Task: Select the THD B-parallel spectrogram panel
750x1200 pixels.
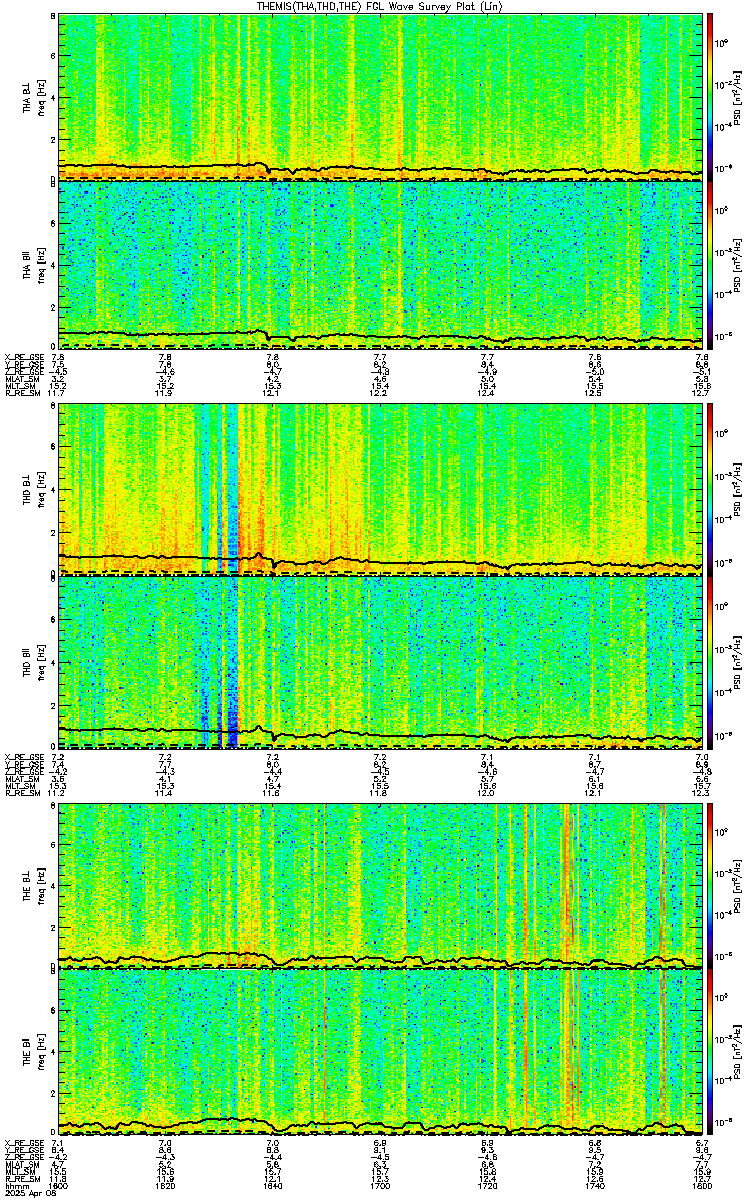Action: point(380,661)
